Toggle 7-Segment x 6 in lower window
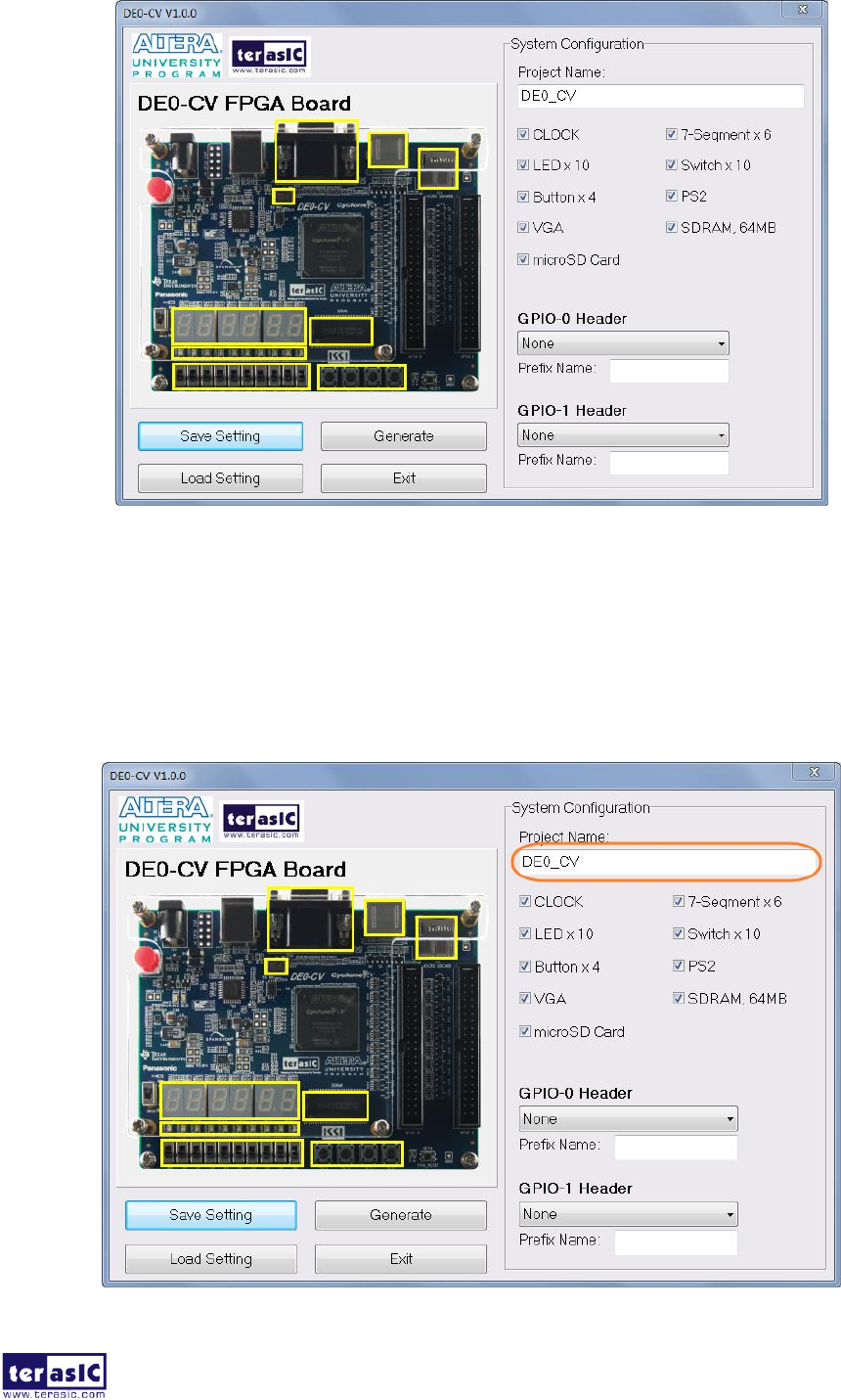This screenshot has width=841, height=1400. pyautogui.click(x=679, y=902)
